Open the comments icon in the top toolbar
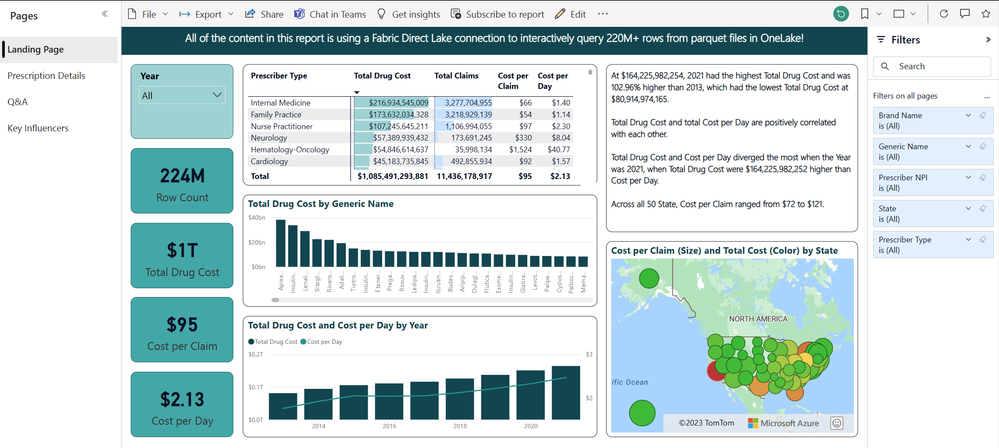This screenshot has height=448, width=999. (x=965, y=14)
